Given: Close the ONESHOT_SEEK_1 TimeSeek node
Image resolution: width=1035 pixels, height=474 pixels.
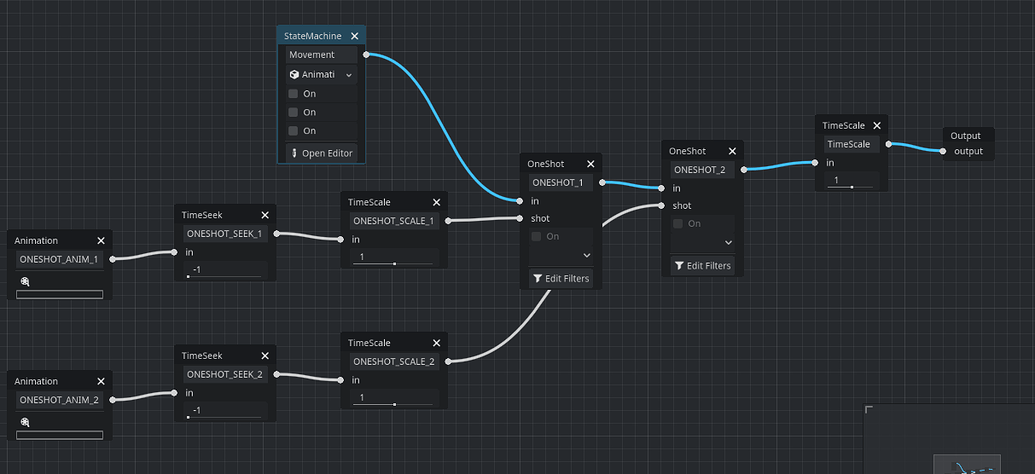Looking at the screenshot, I should [265, 215].
